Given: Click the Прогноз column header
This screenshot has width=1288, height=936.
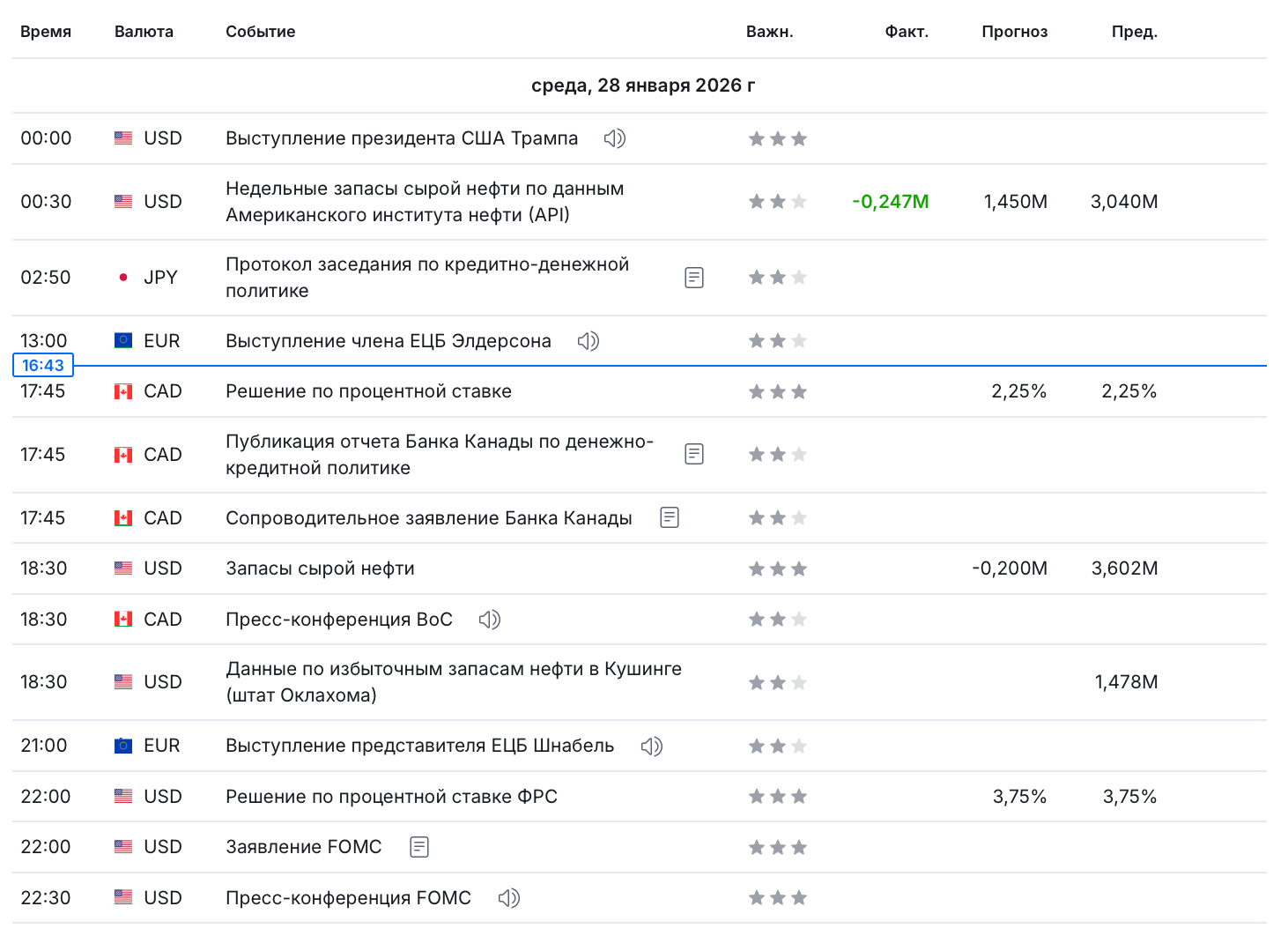Looking at the screenshot, I should tap(1014, 32).
